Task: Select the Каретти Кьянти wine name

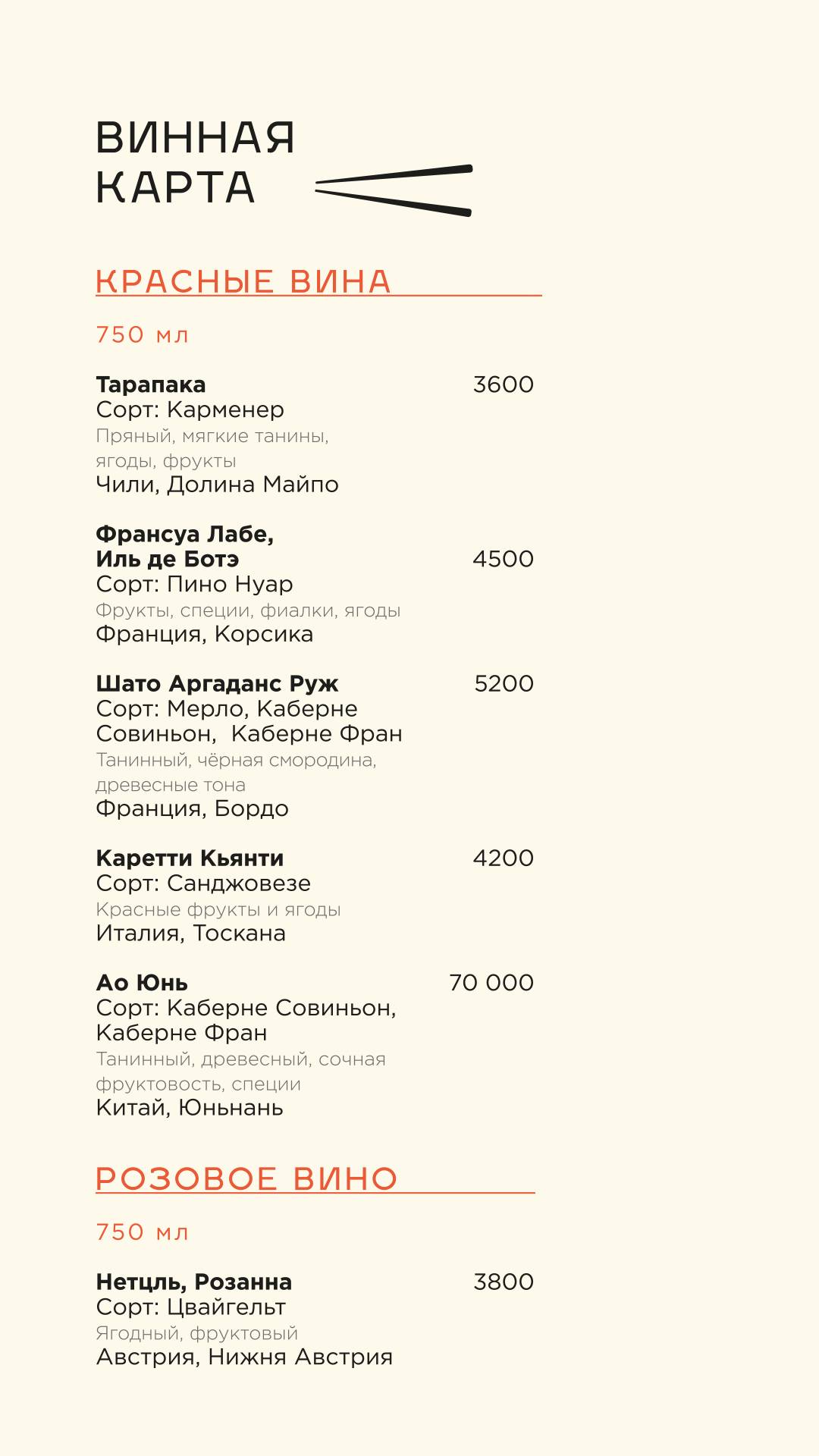Action: (190, 858)
